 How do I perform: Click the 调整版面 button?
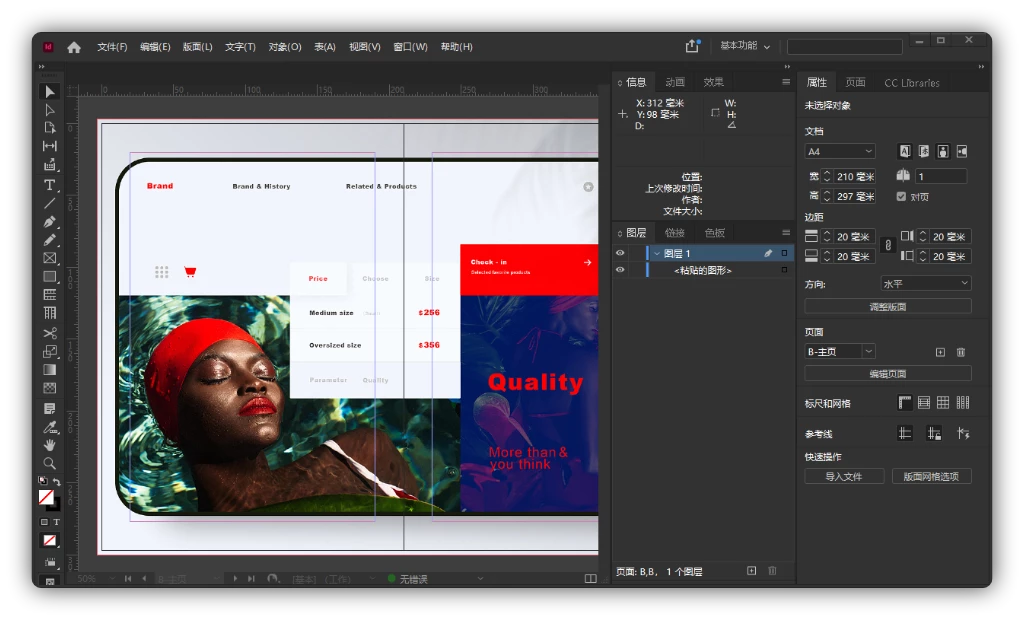tap(887, 306)
